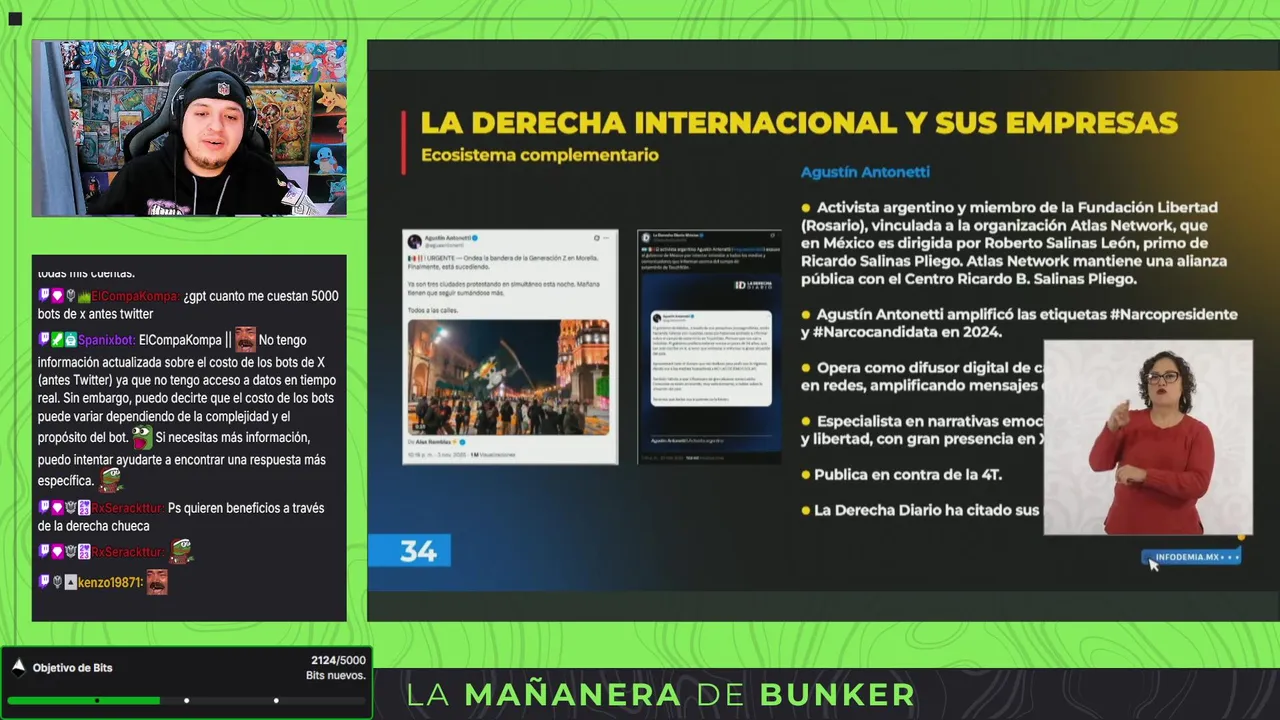
Task: Click ElCompaKompa username in chat
Action: 135,296
